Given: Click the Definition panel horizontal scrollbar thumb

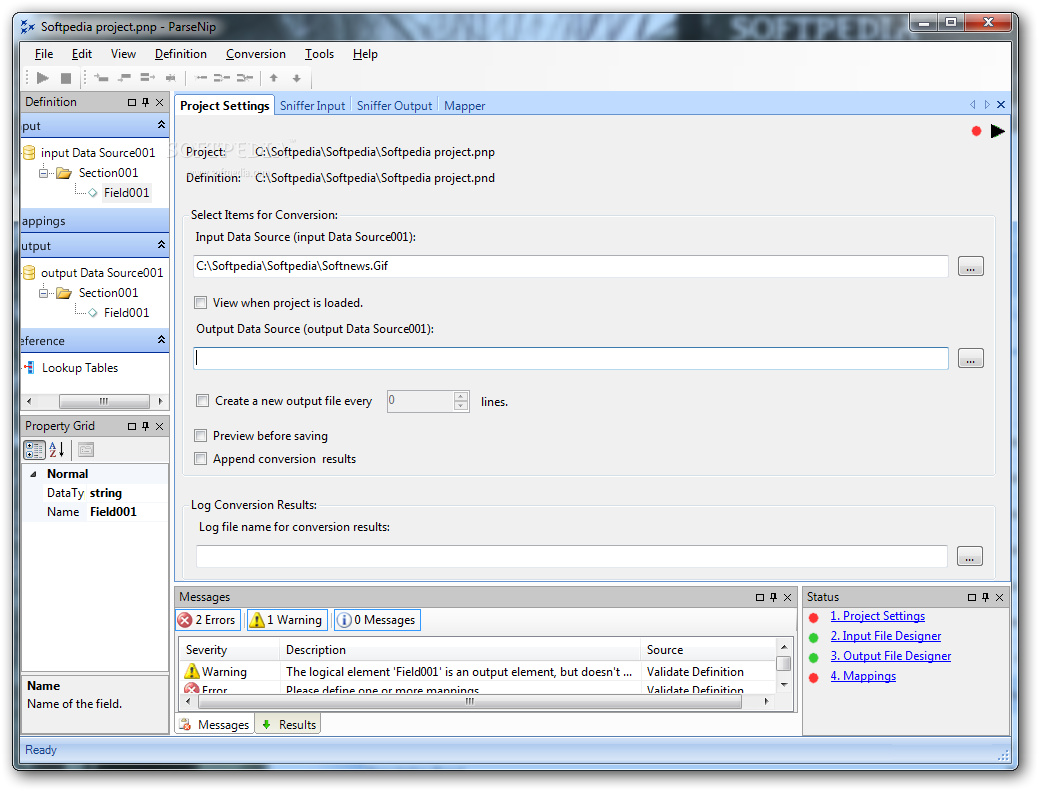Looking at the screenshot, I should click(104, 401).
